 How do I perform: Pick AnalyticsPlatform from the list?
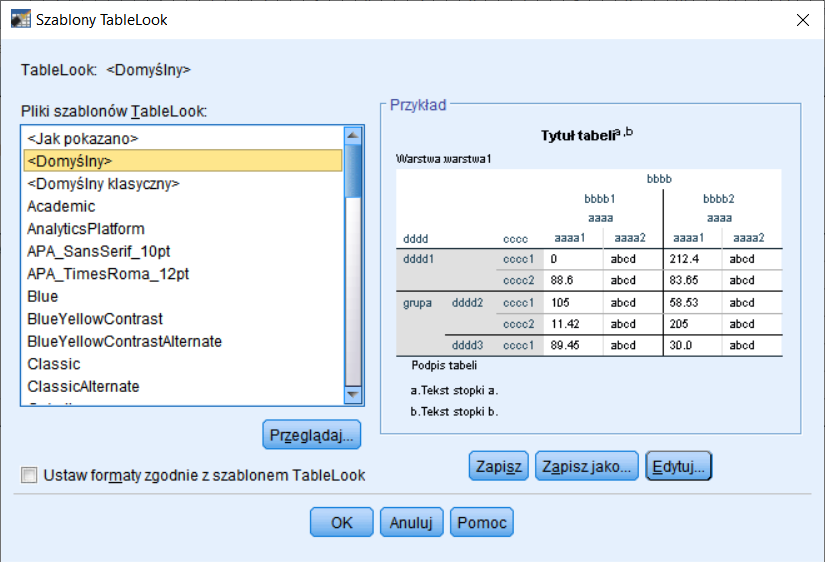183,229
